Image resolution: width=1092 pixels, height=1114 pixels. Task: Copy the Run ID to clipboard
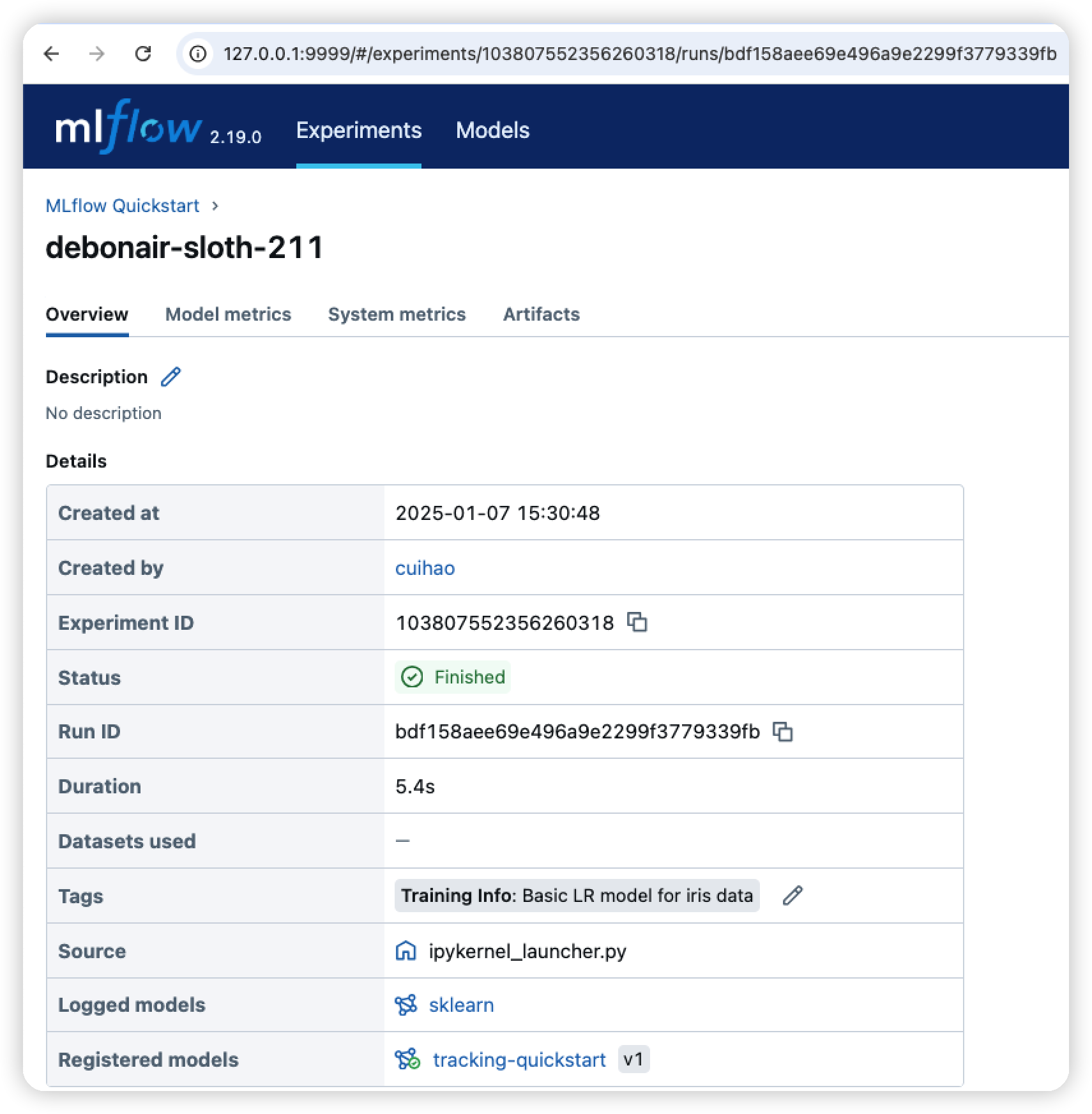click(782, 731)
